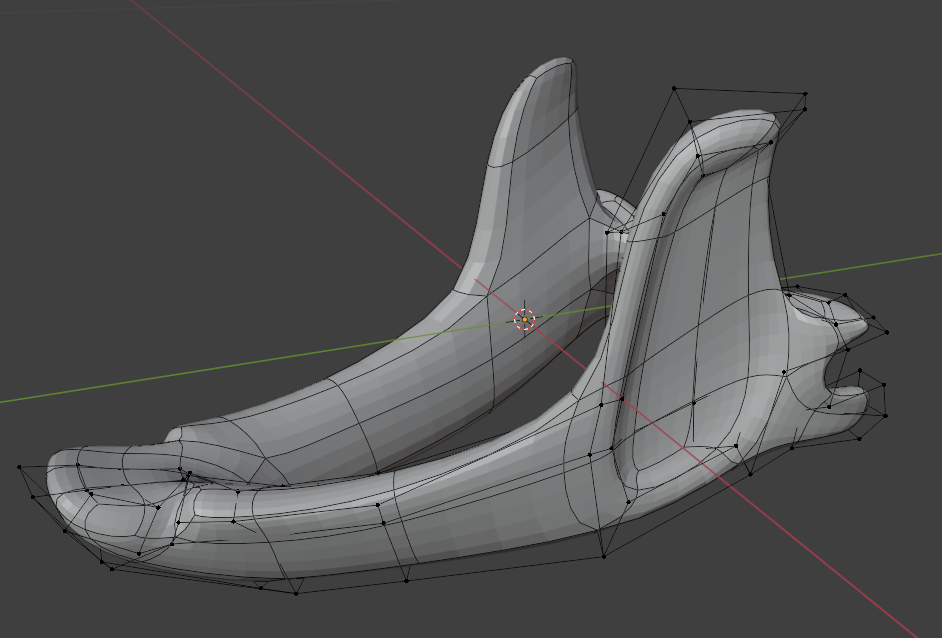Select the leftmost cage vertex at chin
The image size is (942, 638).
[x=19, y=467]
